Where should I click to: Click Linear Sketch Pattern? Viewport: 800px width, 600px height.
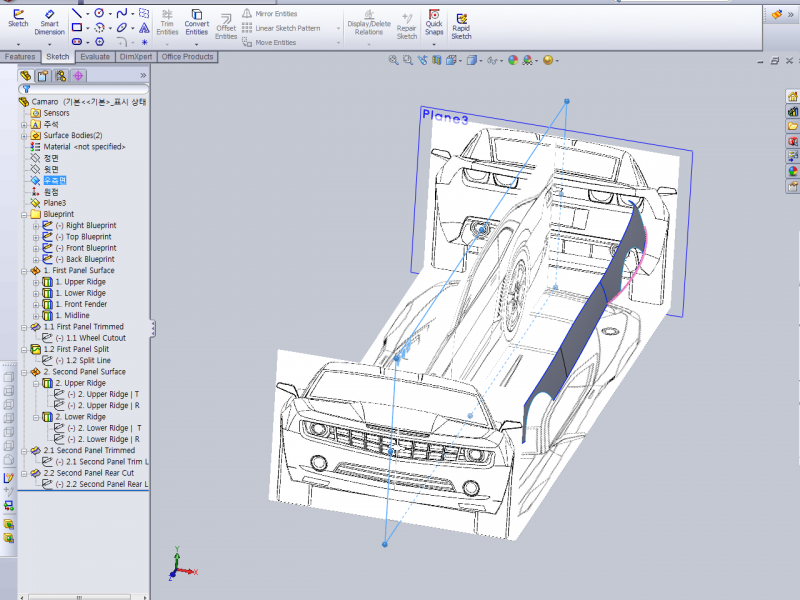pyautogui.click(x=287, y=28)
